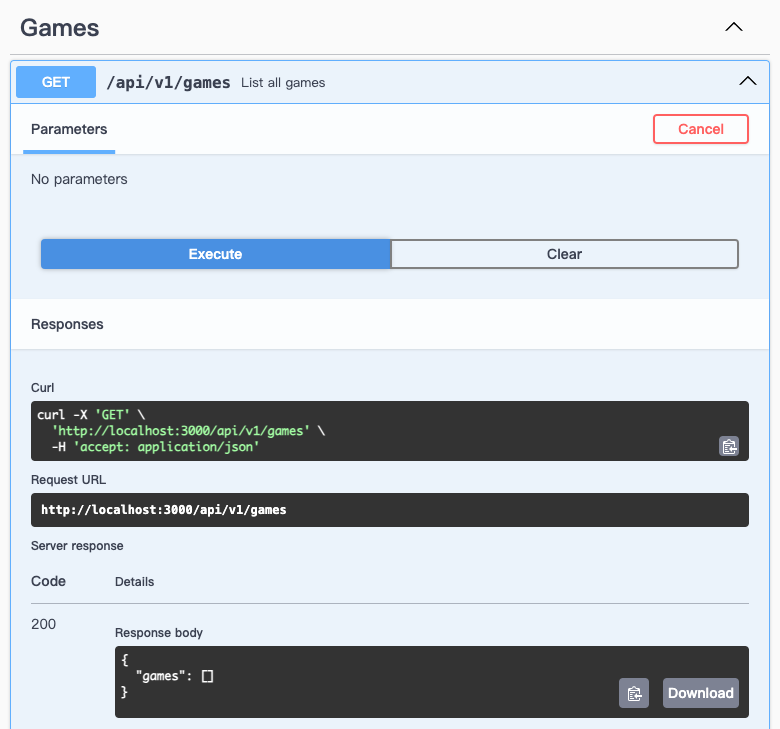Click the 'Server response' label

click(77, 546)
